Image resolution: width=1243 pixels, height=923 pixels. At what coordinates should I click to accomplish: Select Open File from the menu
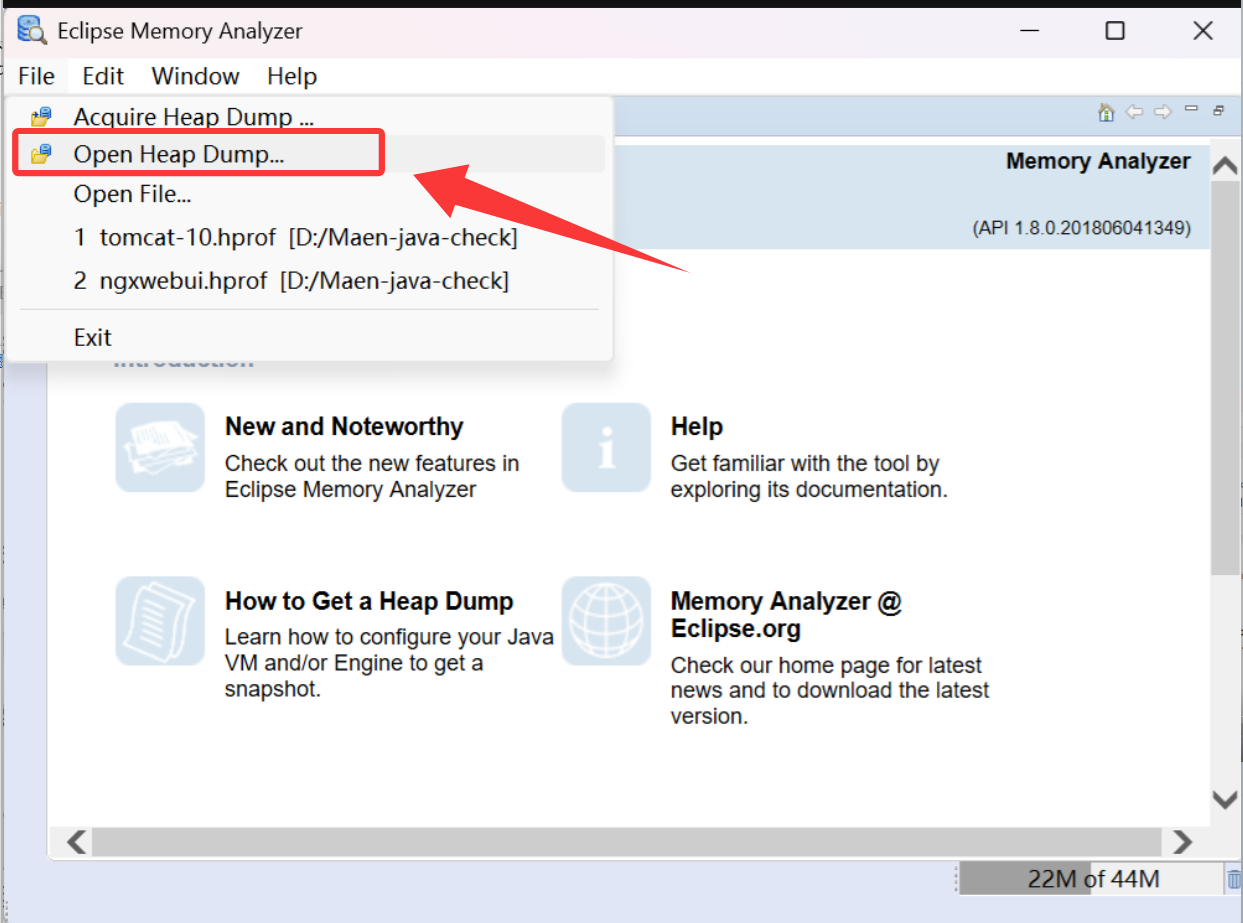point(309,194)
